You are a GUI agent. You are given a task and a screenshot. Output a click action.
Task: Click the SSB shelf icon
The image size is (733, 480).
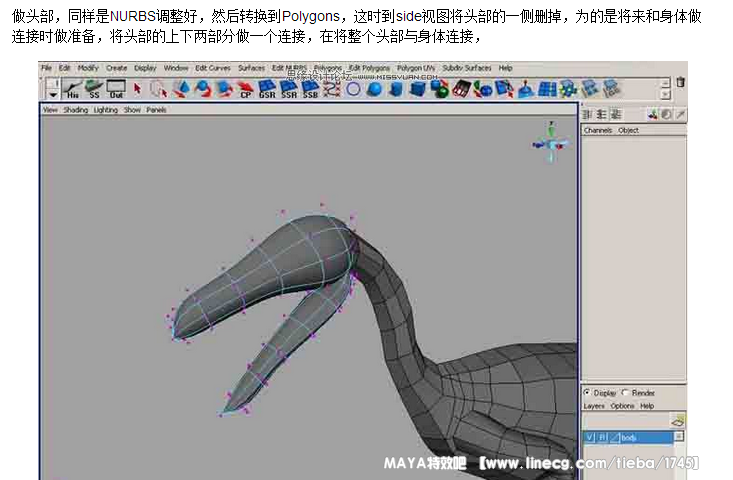click(x=310, y=89)
